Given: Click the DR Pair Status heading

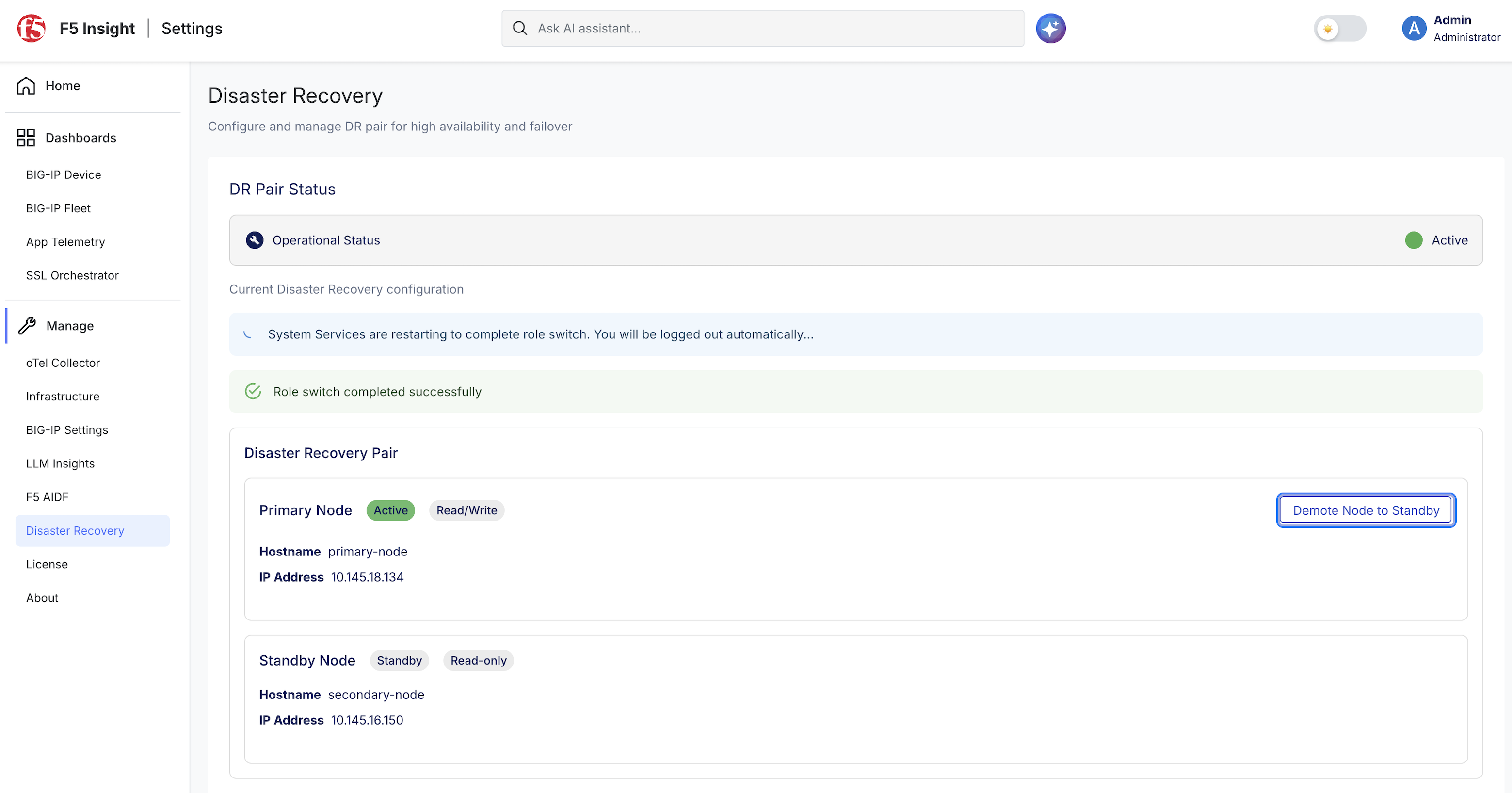Looking at the screenshot, I should [282, 189].
